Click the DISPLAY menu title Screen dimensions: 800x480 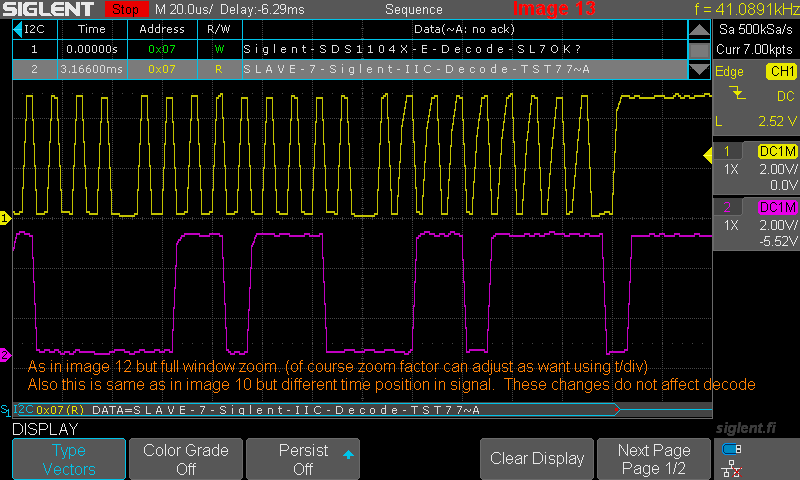point(45,429)
